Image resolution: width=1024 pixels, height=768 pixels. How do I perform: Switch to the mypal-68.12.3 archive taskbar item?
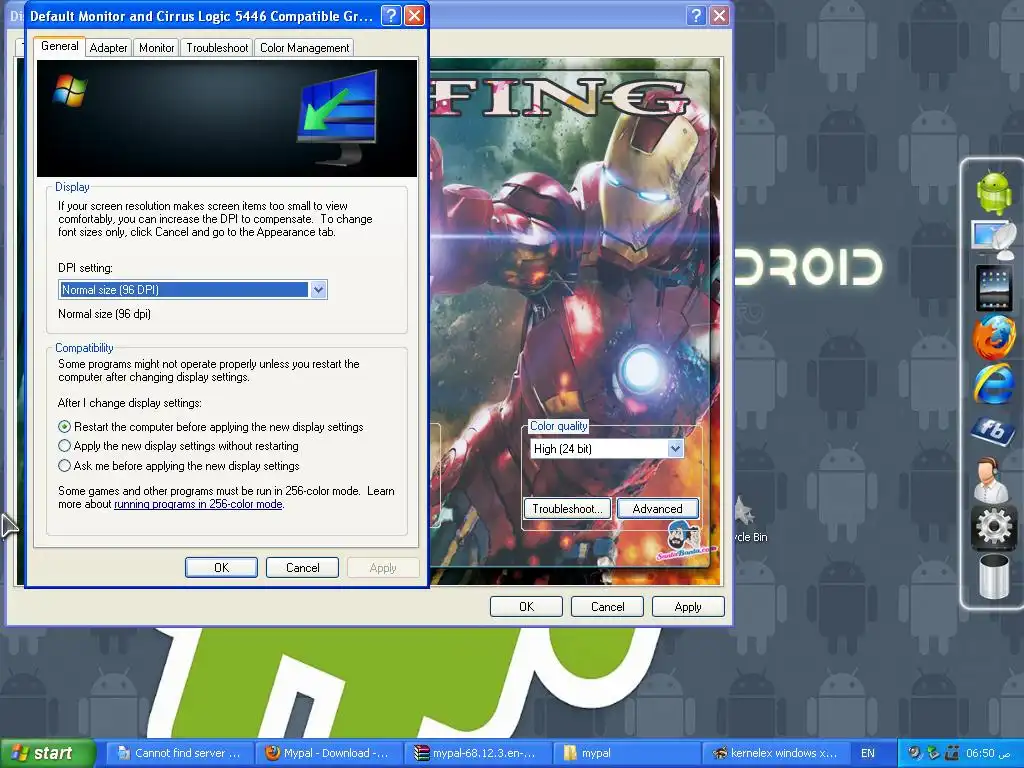[477, 753]
